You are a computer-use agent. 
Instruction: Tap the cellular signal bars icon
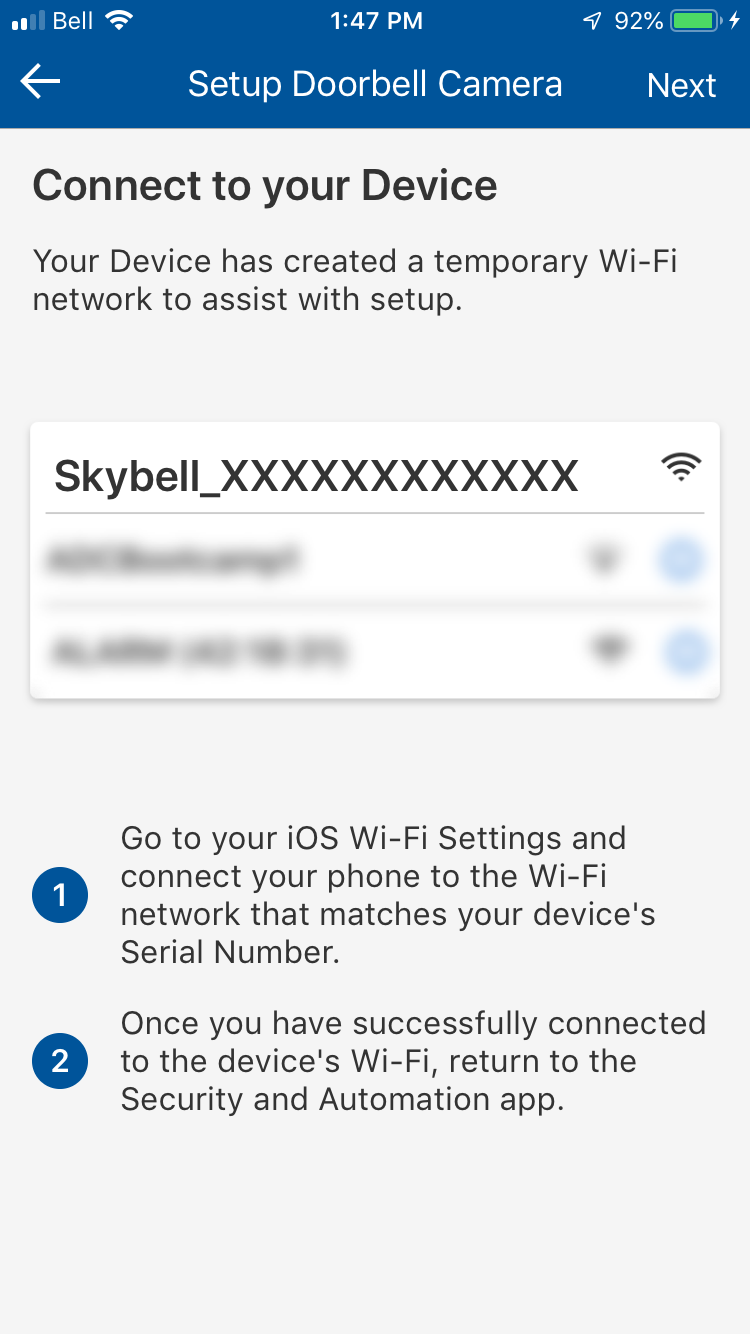click(28, 21)
